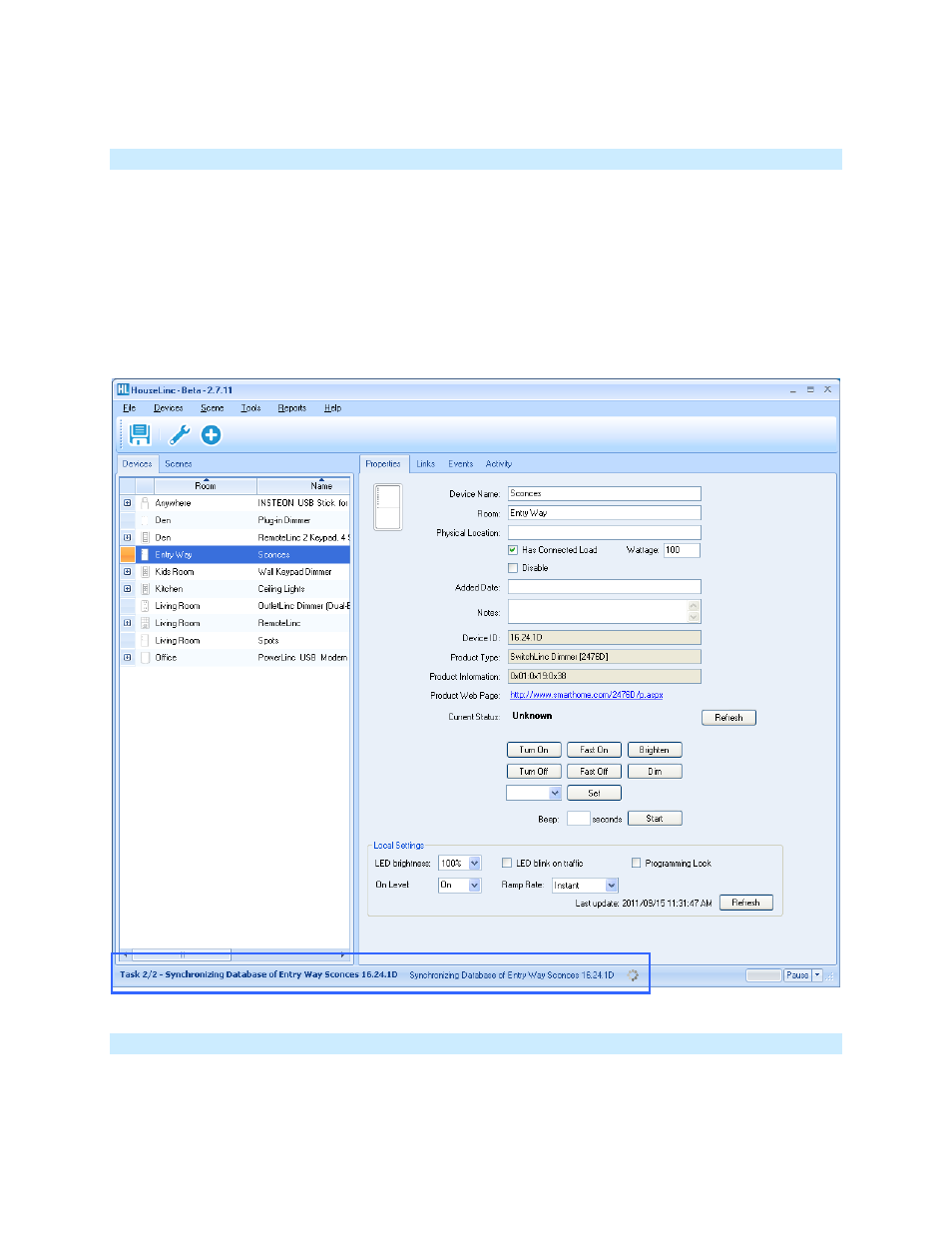Open the Help menu
The image size is (952, 1233).
click(332, 407)
